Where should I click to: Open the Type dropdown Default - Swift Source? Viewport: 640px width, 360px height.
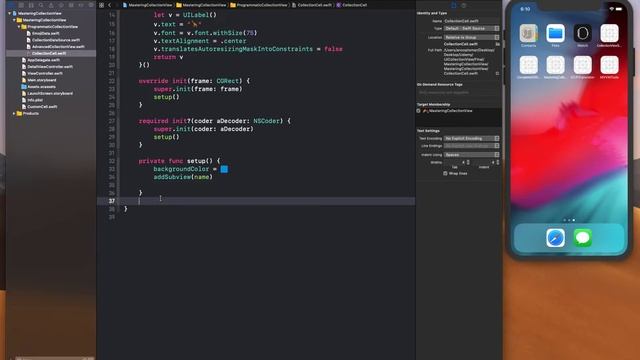coord(471,29)
